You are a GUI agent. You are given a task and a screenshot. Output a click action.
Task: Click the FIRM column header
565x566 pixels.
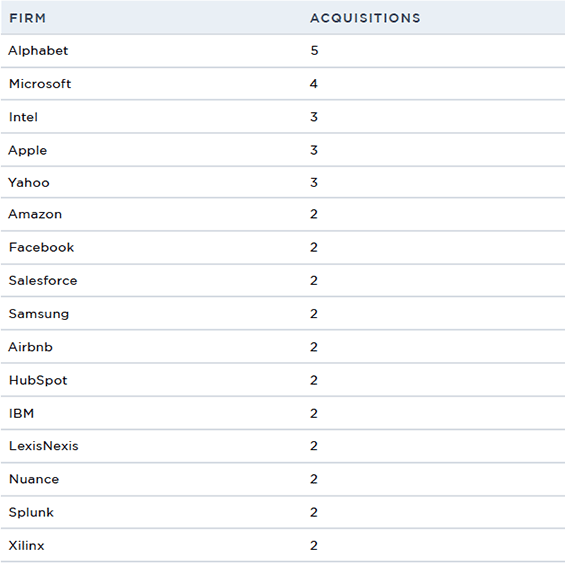coord(27,18)
